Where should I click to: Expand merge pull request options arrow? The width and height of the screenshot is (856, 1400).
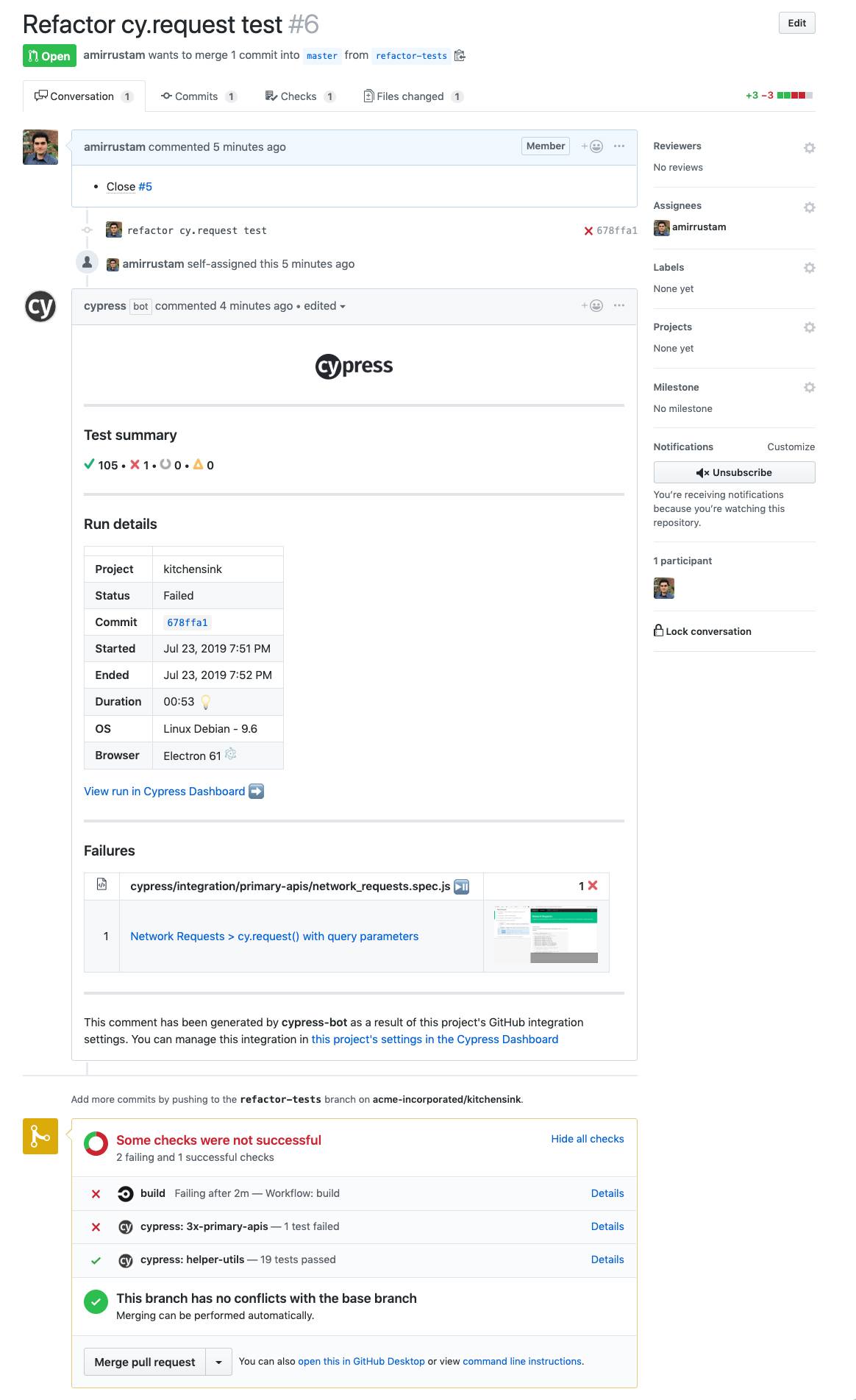(x=218, y=1362)
